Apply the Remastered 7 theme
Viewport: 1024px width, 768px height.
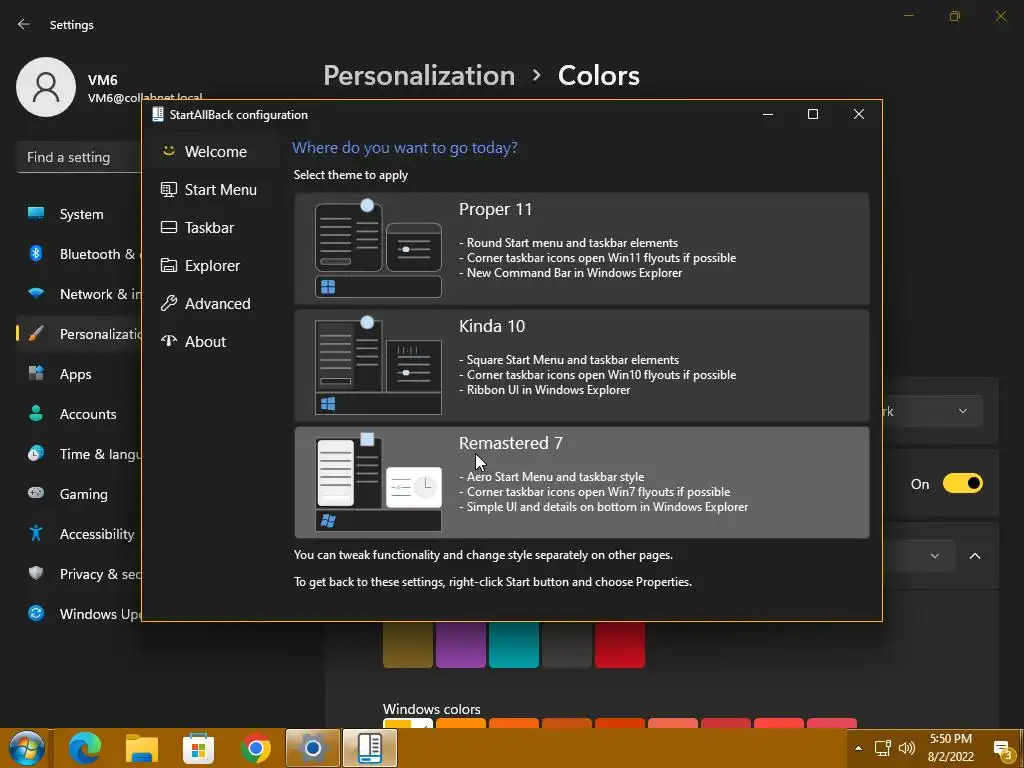[582, 483]
